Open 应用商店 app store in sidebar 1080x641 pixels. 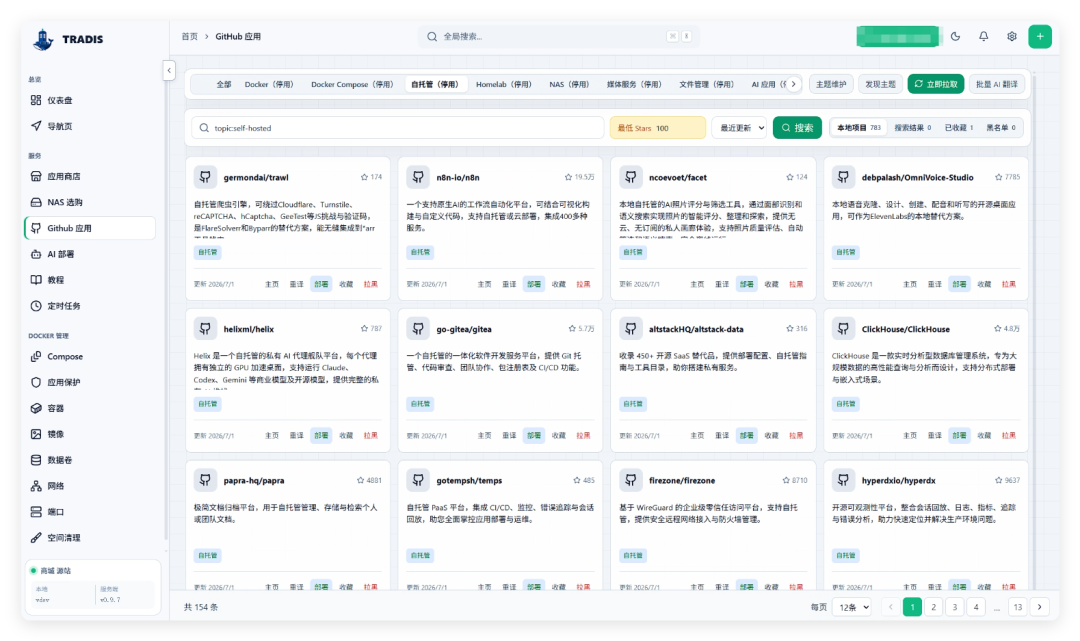pyautogui.click(x=90, y=176)
